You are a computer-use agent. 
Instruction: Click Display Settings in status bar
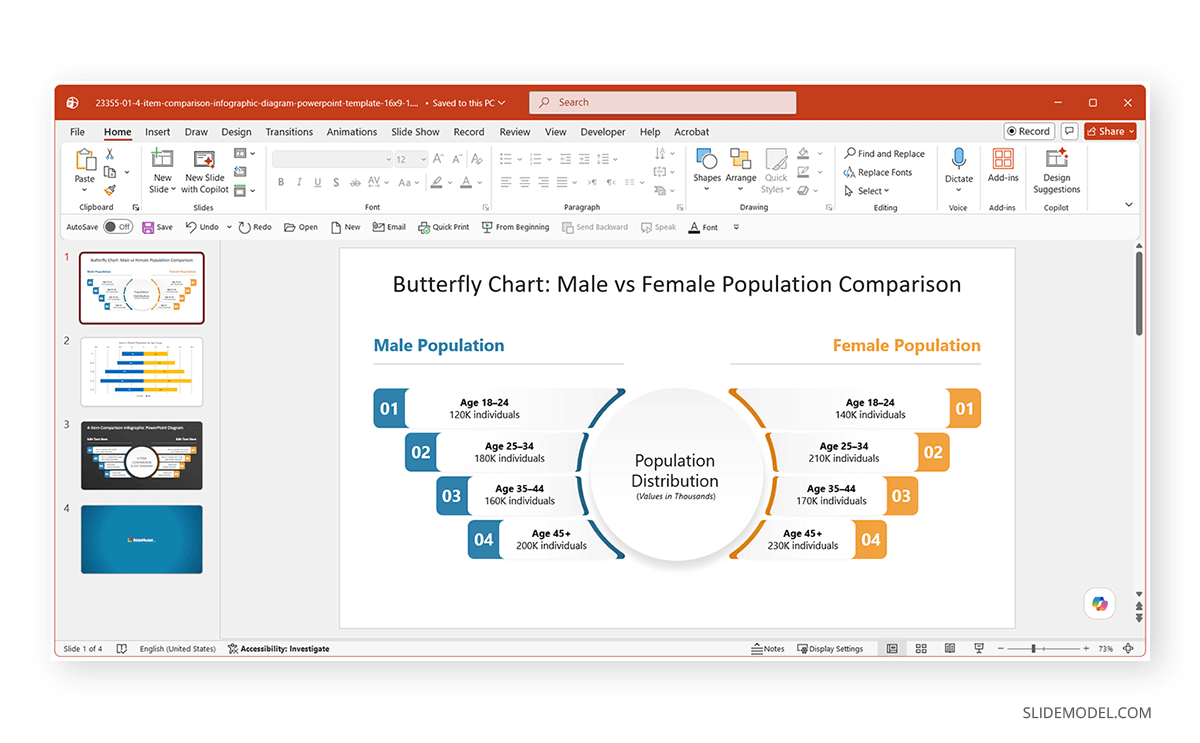pos(830,649)
